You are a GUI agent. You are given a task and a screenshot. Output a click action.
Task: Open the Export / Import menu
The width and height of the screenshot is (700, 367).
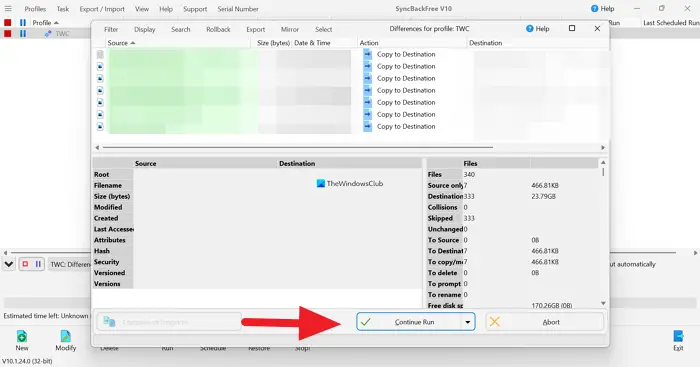pos(102,9)
